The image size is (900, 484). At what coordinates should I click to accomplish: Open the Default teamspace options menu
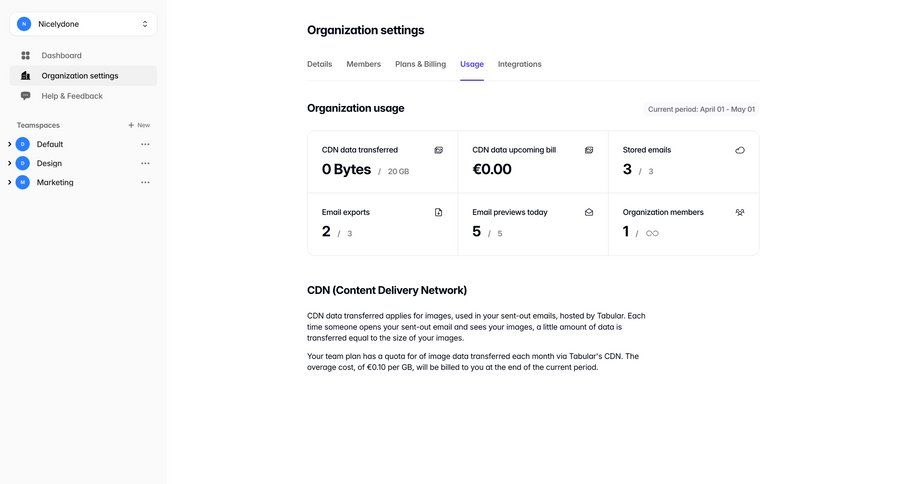145,144
